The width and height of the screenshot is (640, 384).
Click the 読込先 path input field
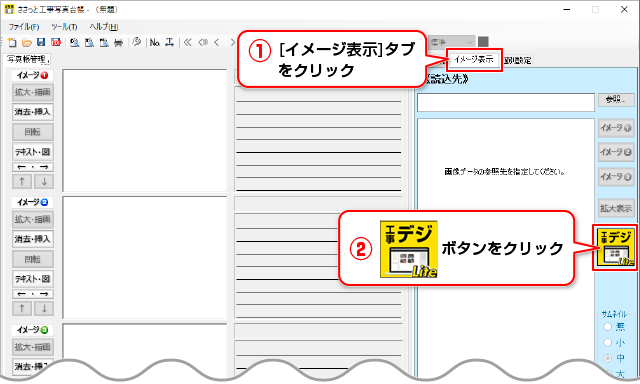point(506,102)
